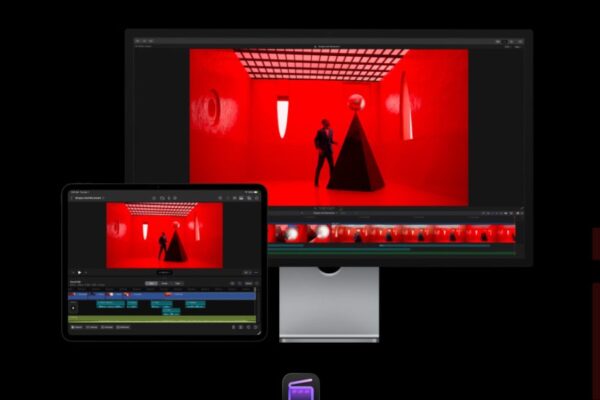Viewport: 600px width, 400px height.
Task: Click the iPad viewer preview of the red room
Action: click(164, 234)
